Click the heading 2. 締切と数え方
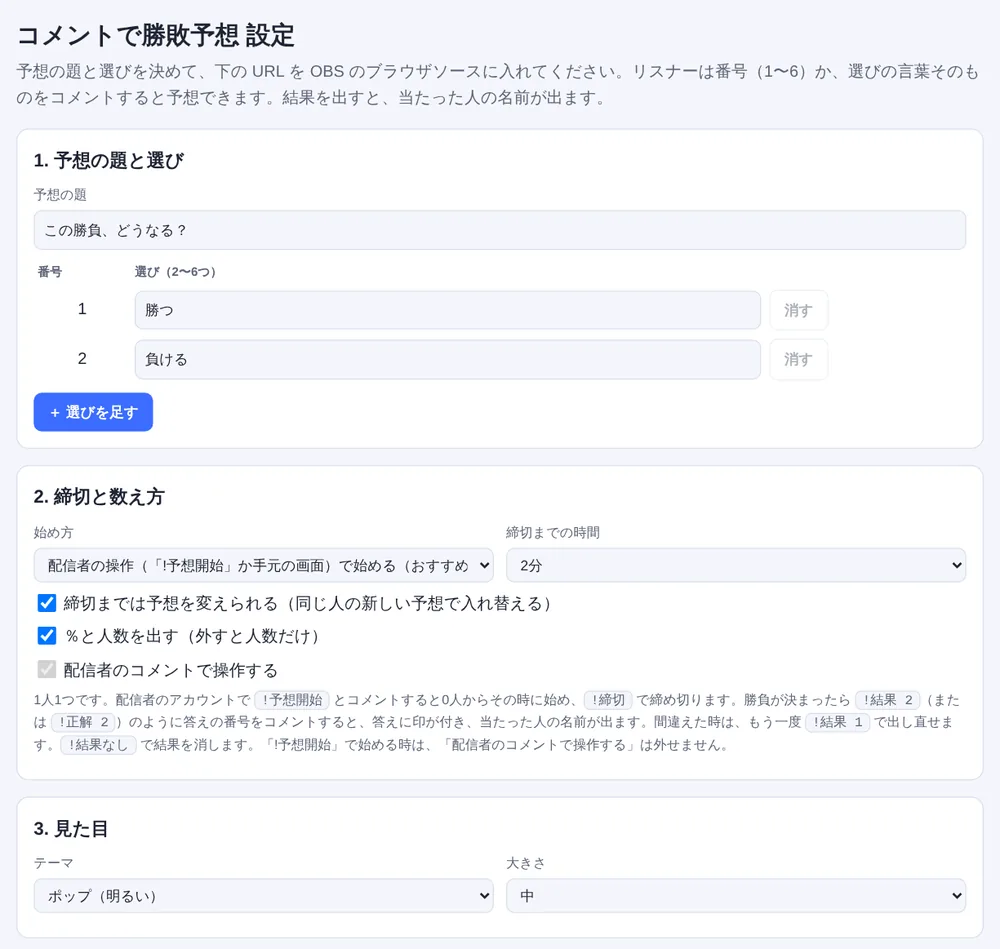 click(99, 497)
